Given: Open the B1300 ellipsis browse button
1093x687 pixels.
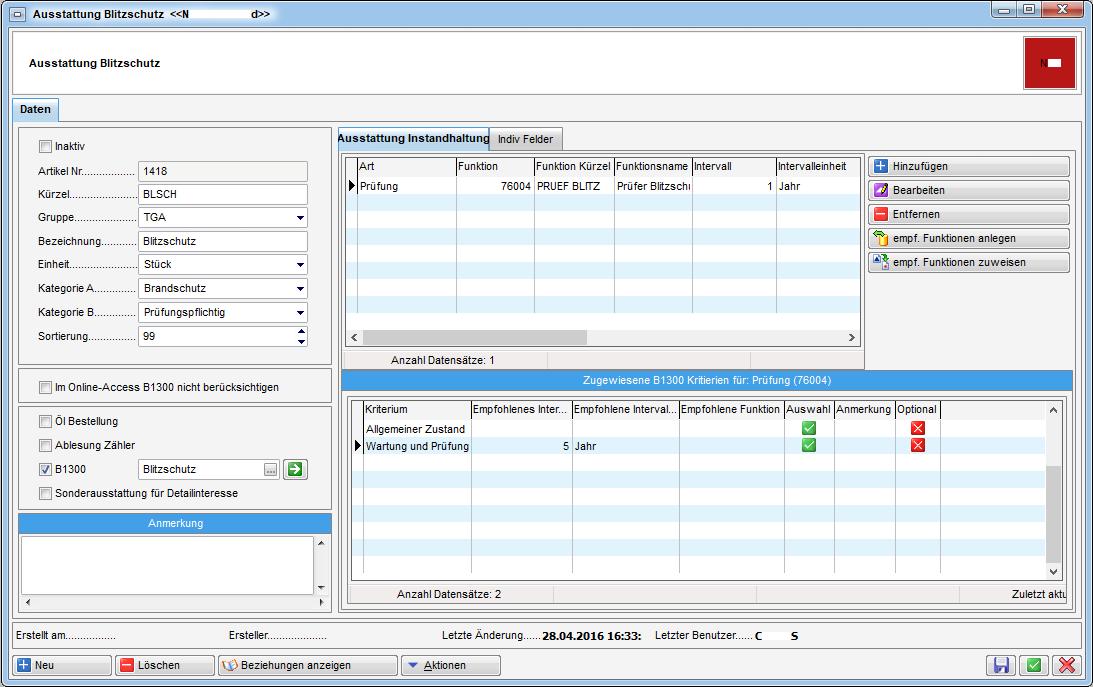Looking at the screenshot, I should coord(270,469).
